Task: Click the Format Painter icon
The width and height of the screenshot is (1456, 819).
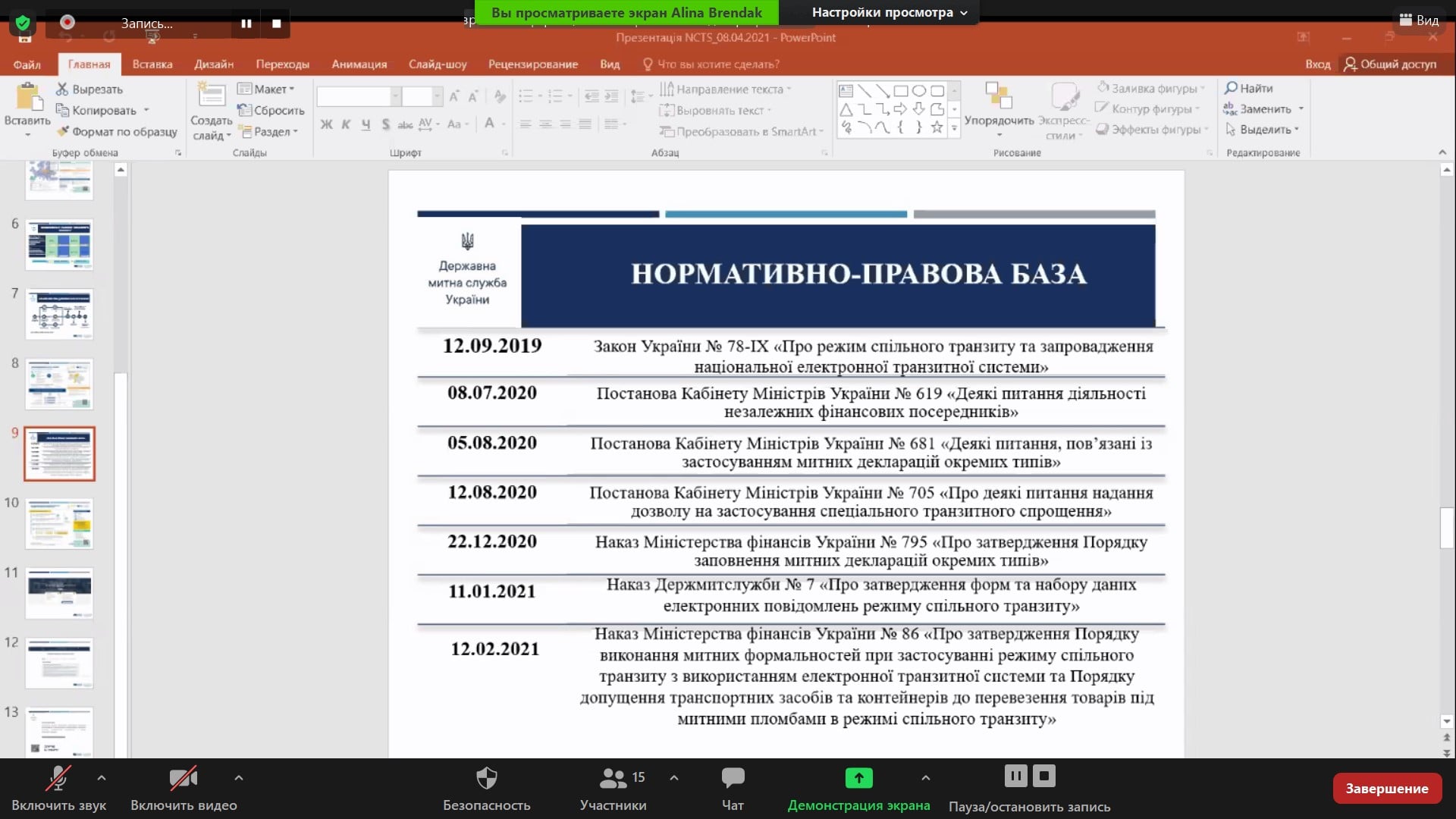Action: point(64,131)
